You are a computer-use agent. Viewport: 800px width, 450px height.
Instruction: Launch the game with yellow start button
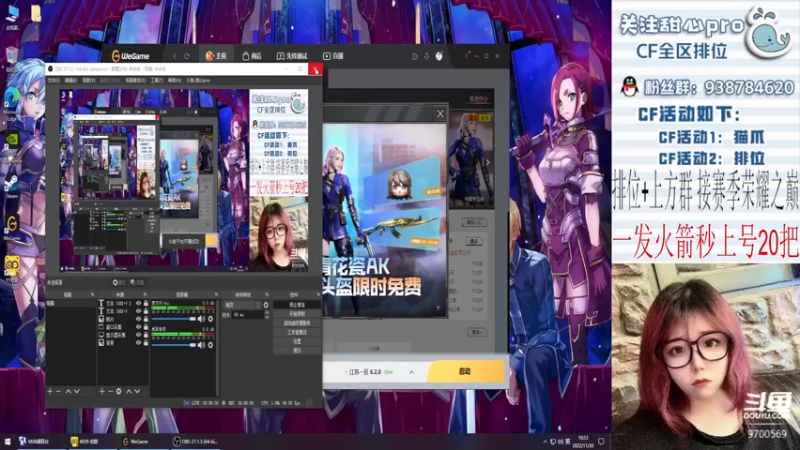pyautogui.click(x=465, y=371)
